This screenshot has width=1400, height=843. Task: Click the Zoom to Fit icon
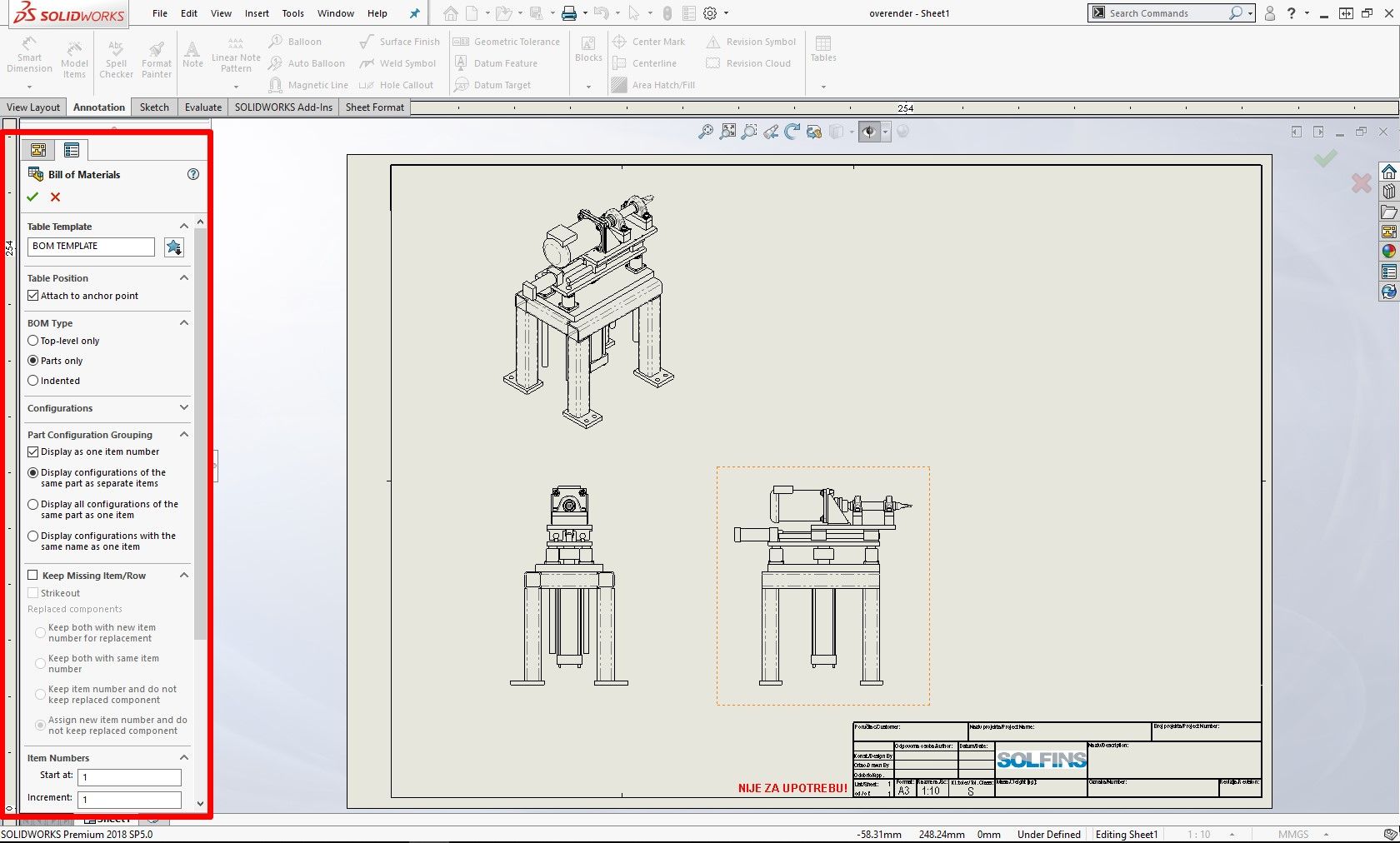[727, 132]
